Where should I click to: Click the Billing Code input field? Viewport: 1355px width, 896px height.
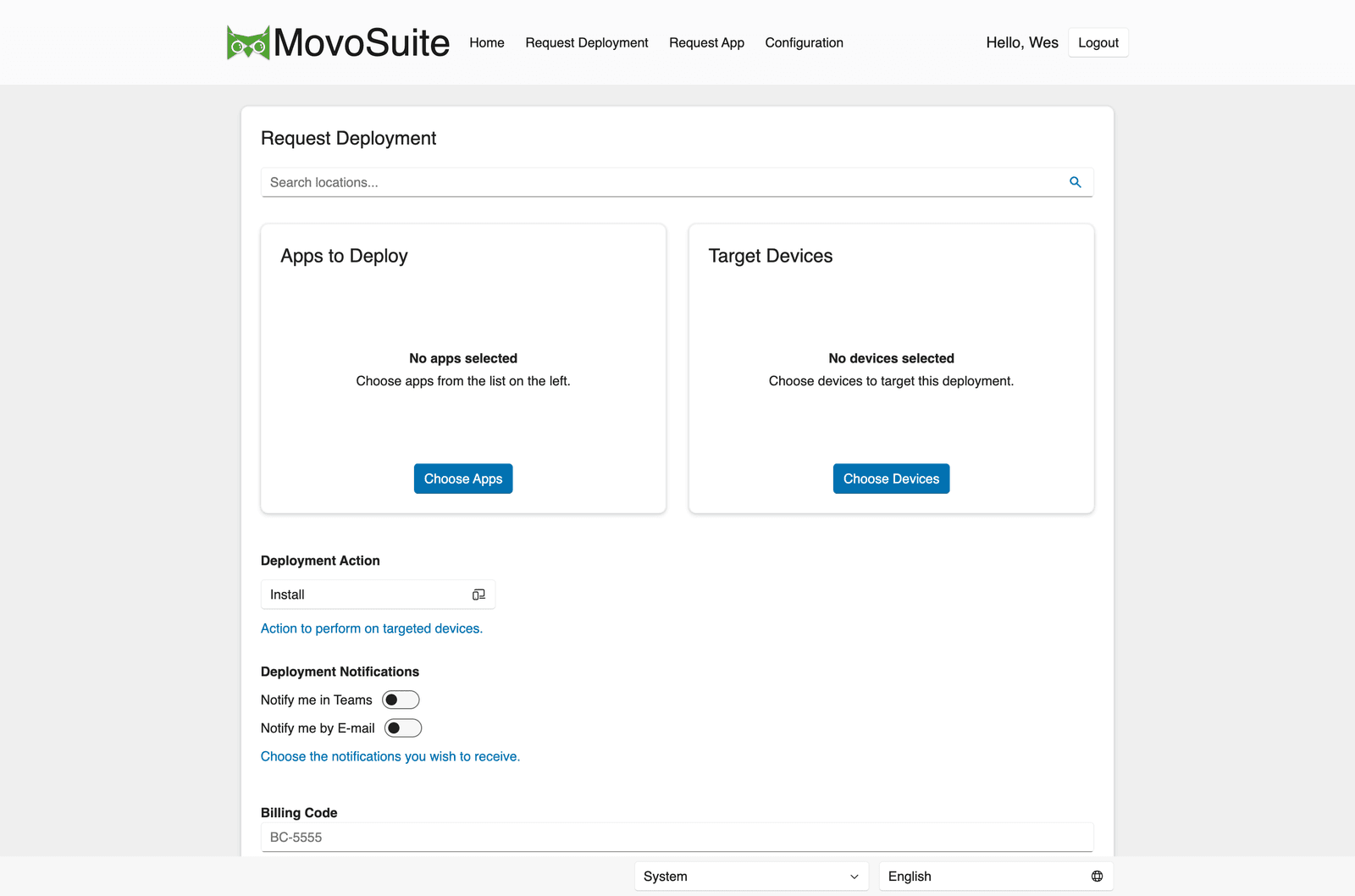(x=677, y=838)
